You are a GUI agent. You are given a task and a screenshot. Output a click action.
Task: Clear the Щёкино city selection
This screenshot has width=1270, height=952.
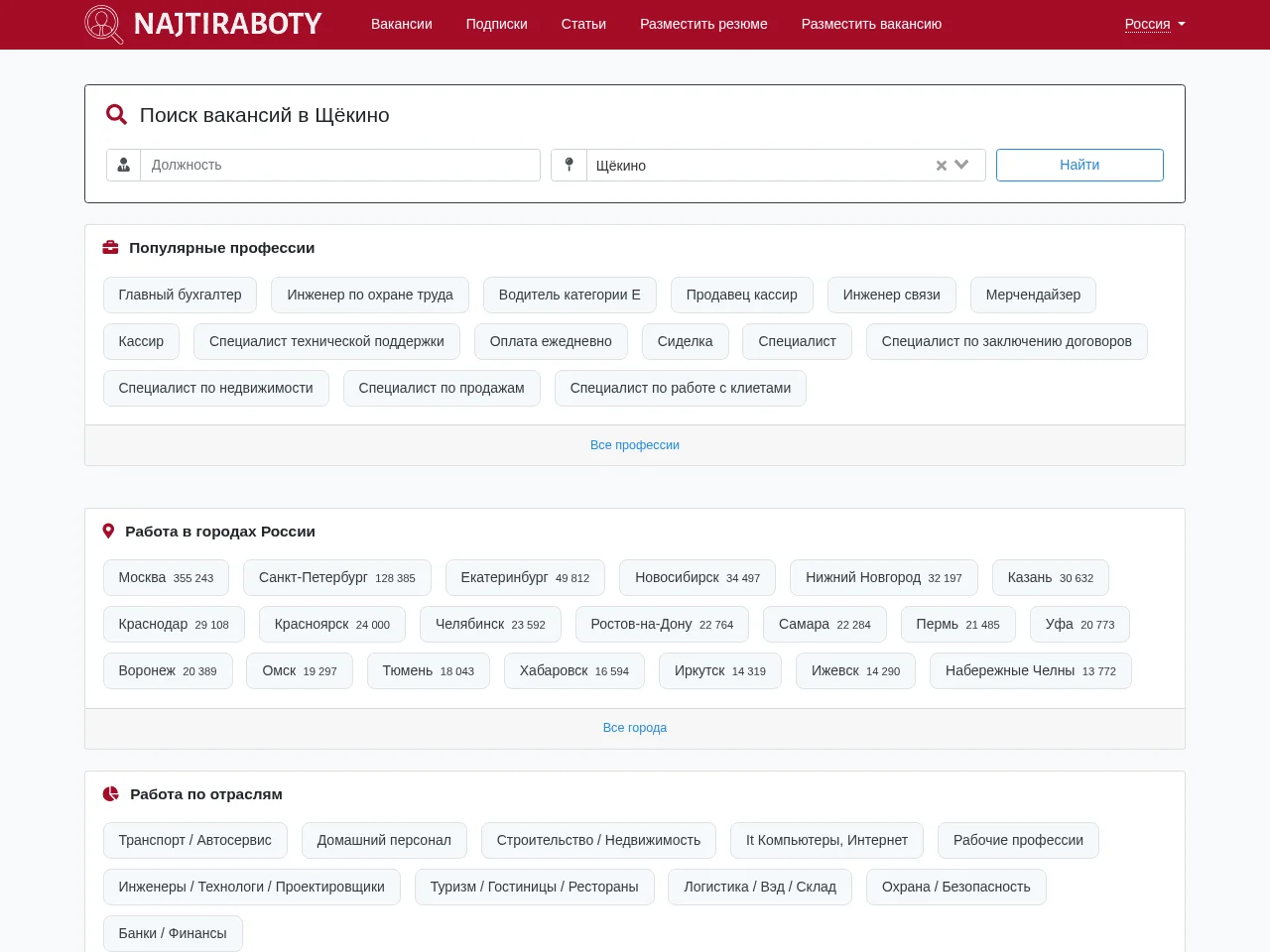coord(942,166)
